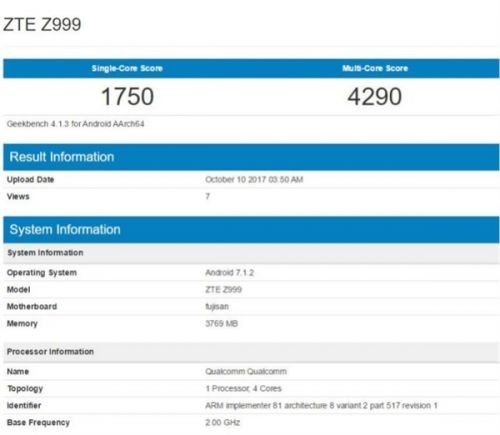Click the gray System Information subheader row
This screenshot has width=500, height=435.
(x=251, y=253)
